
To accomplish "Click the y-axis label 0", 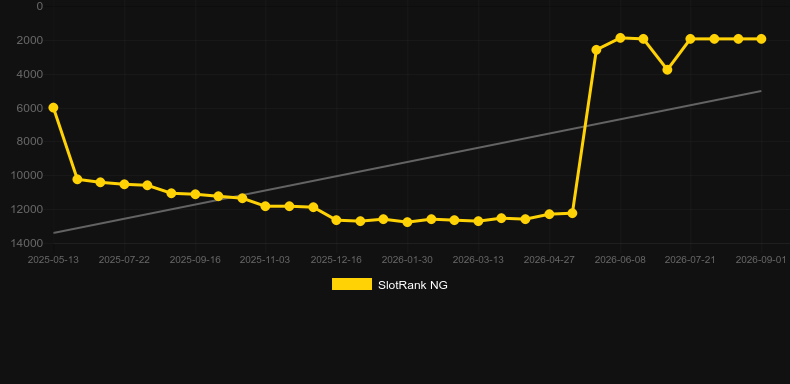I will (40, 7).
